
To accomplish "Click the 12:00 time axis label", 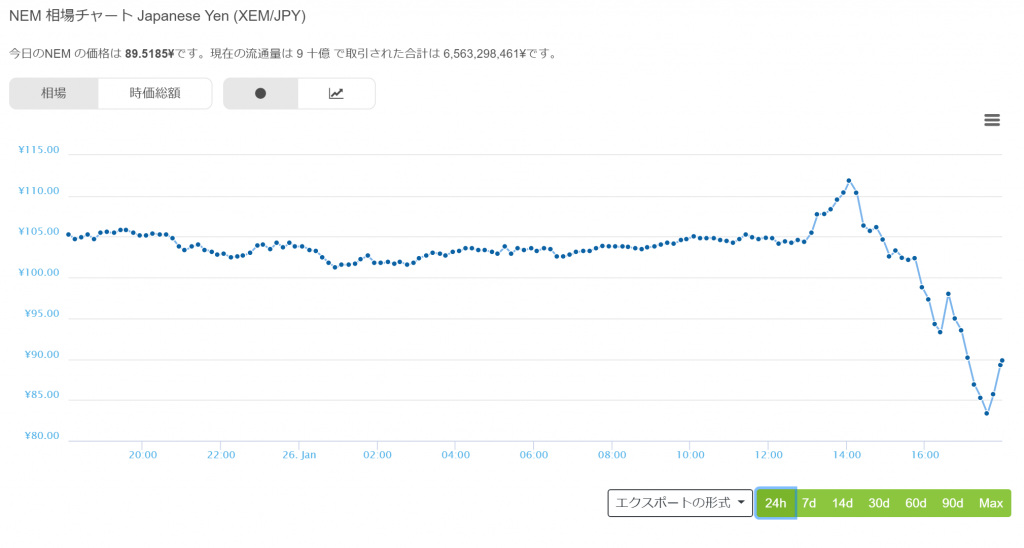I will click(x=769, y=455).
